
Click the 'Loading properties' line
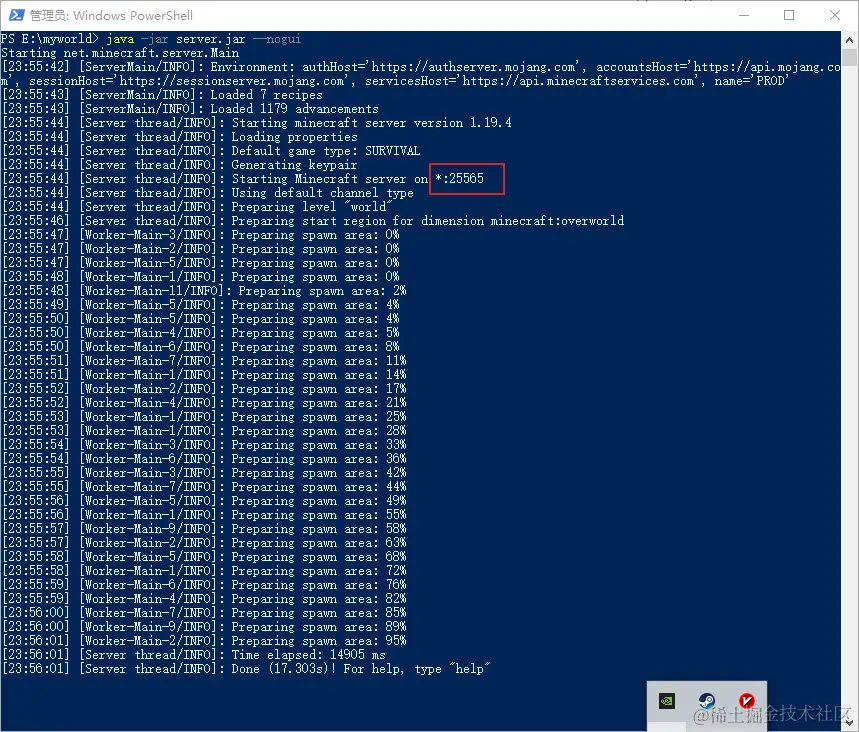tap(180, 137)
